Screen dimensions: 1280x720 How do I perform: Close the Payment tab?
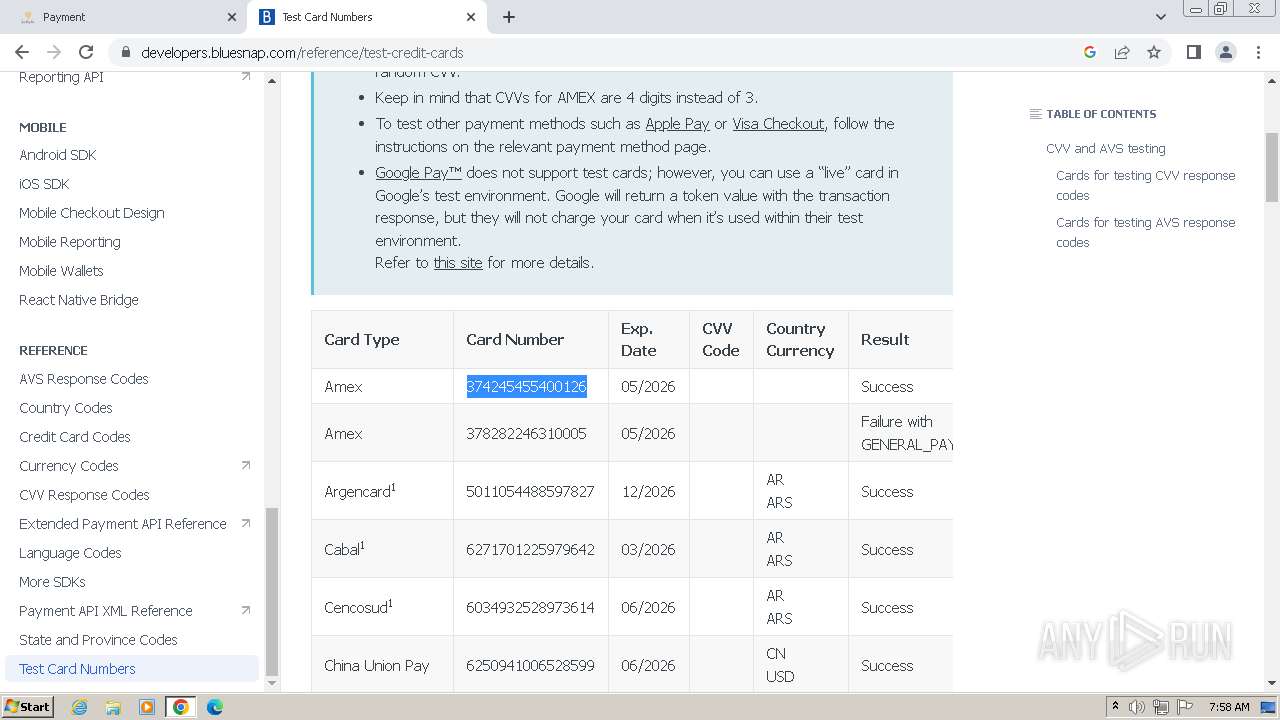[232, 17]
